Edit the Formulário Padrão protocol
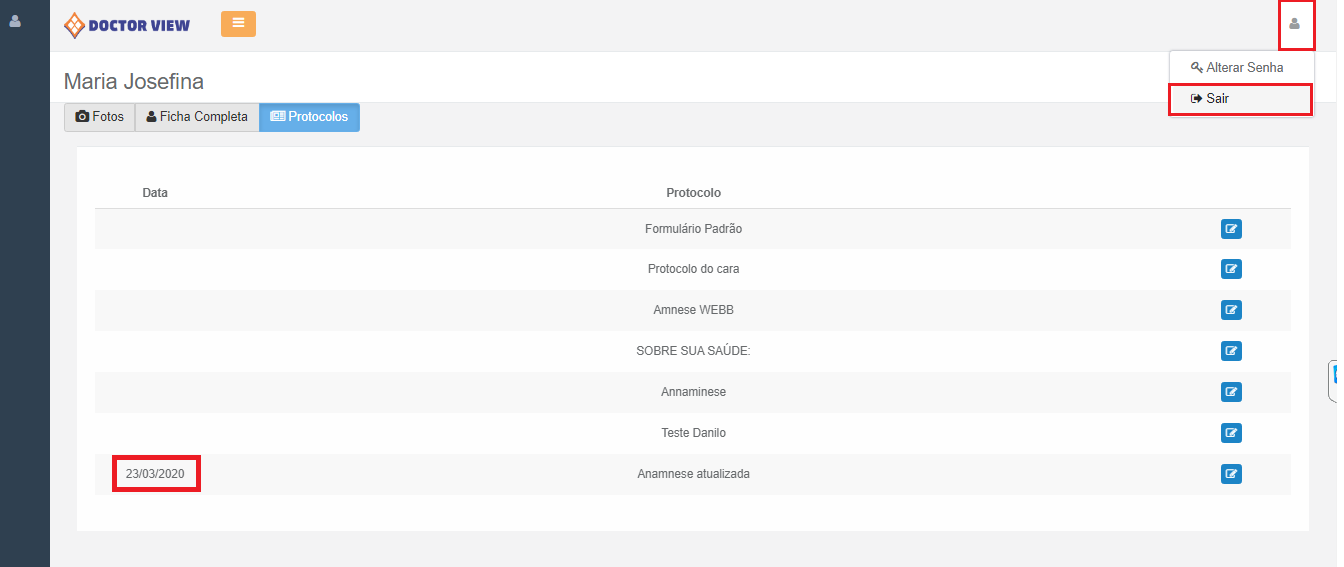1344x567 pixels. click(1231, 229)
